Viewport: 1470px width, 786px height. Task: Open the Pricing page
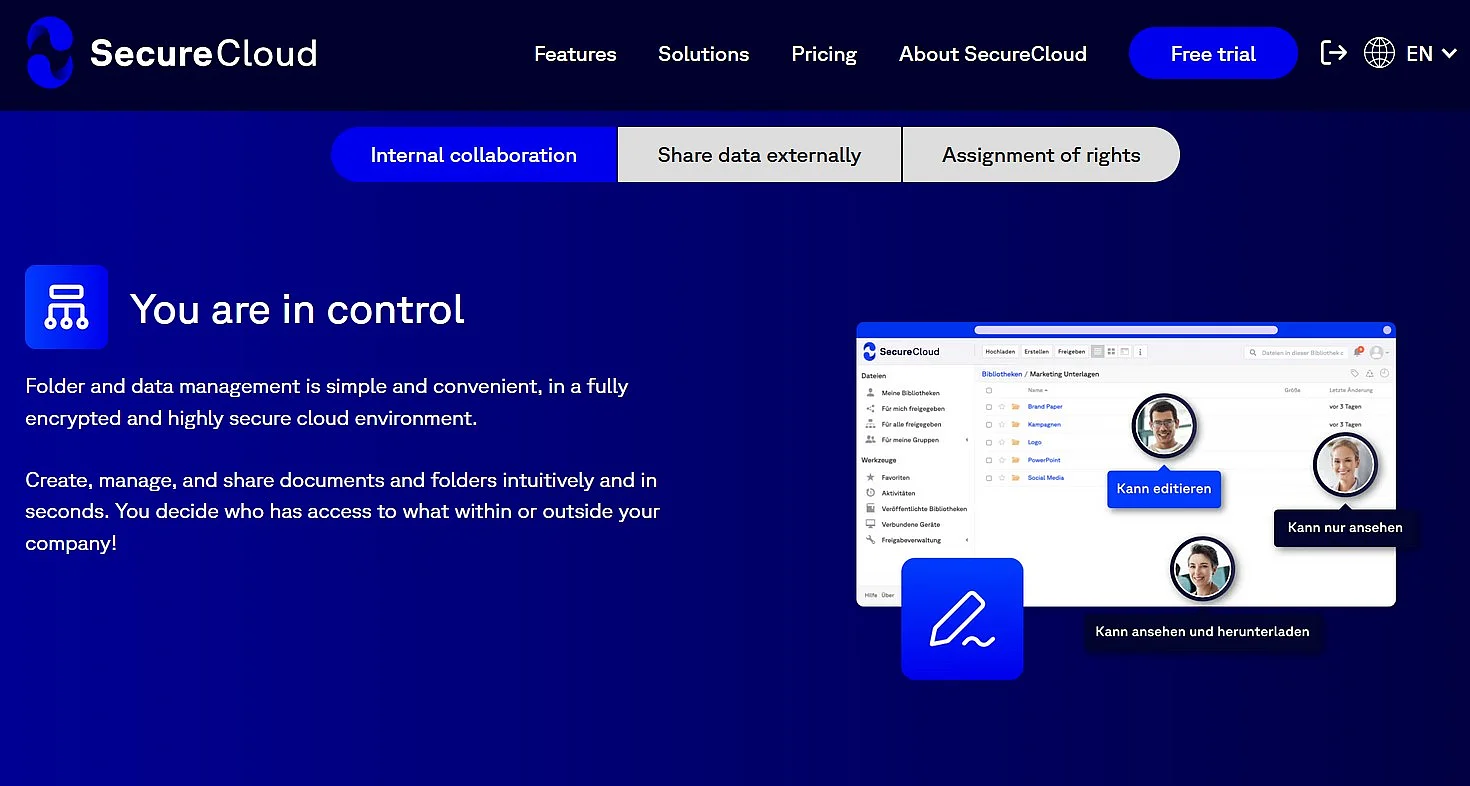[824, 54]
